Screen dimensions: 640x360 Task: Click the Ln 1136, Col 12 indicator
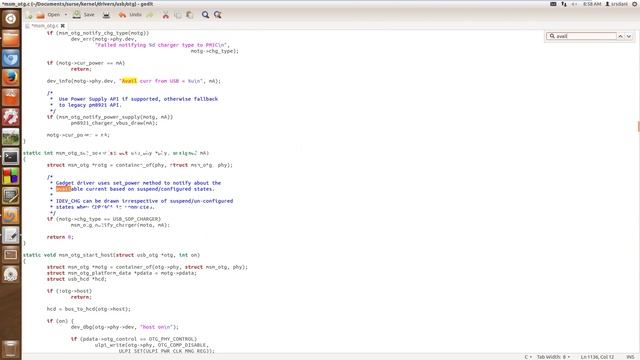click(597, 357)
